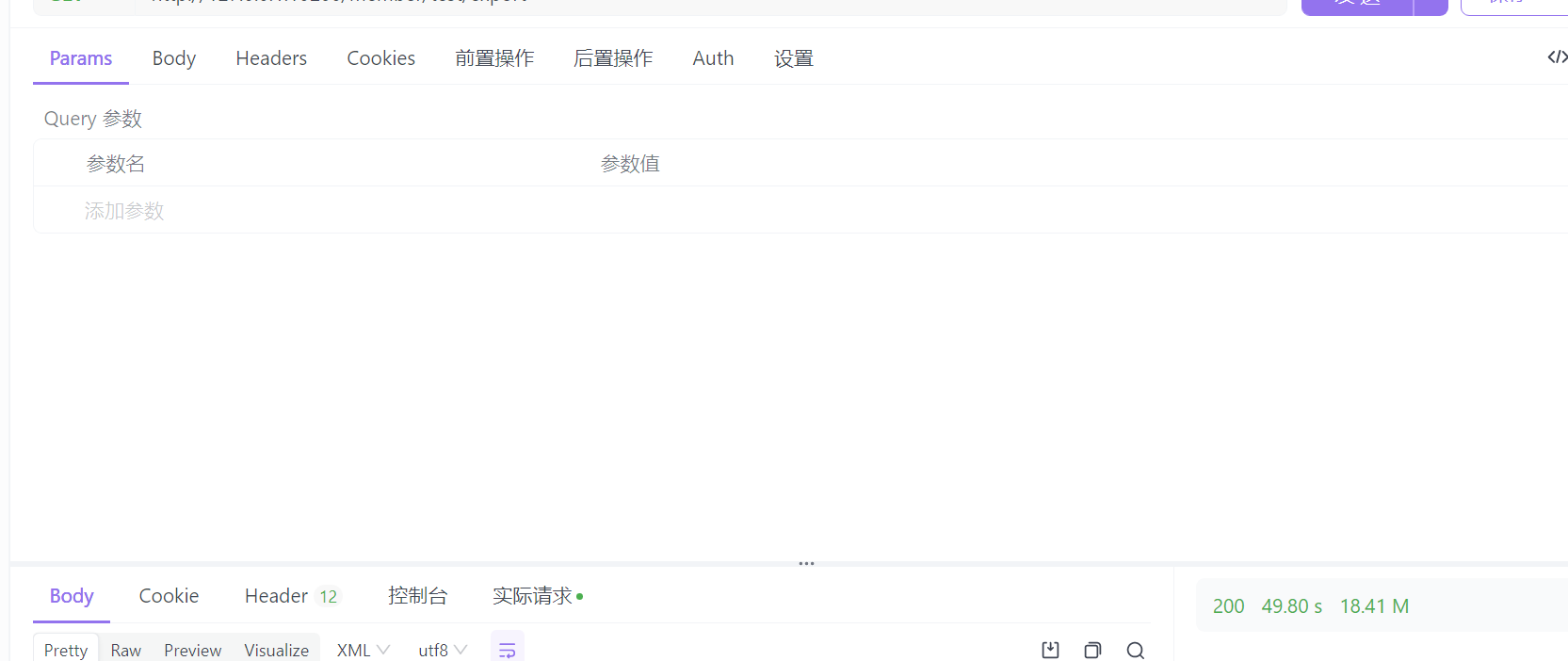Image resolution: width=1568 pixels, height=661 pixels.
Task: Open the Auth tab
Action: pos(713,58)
